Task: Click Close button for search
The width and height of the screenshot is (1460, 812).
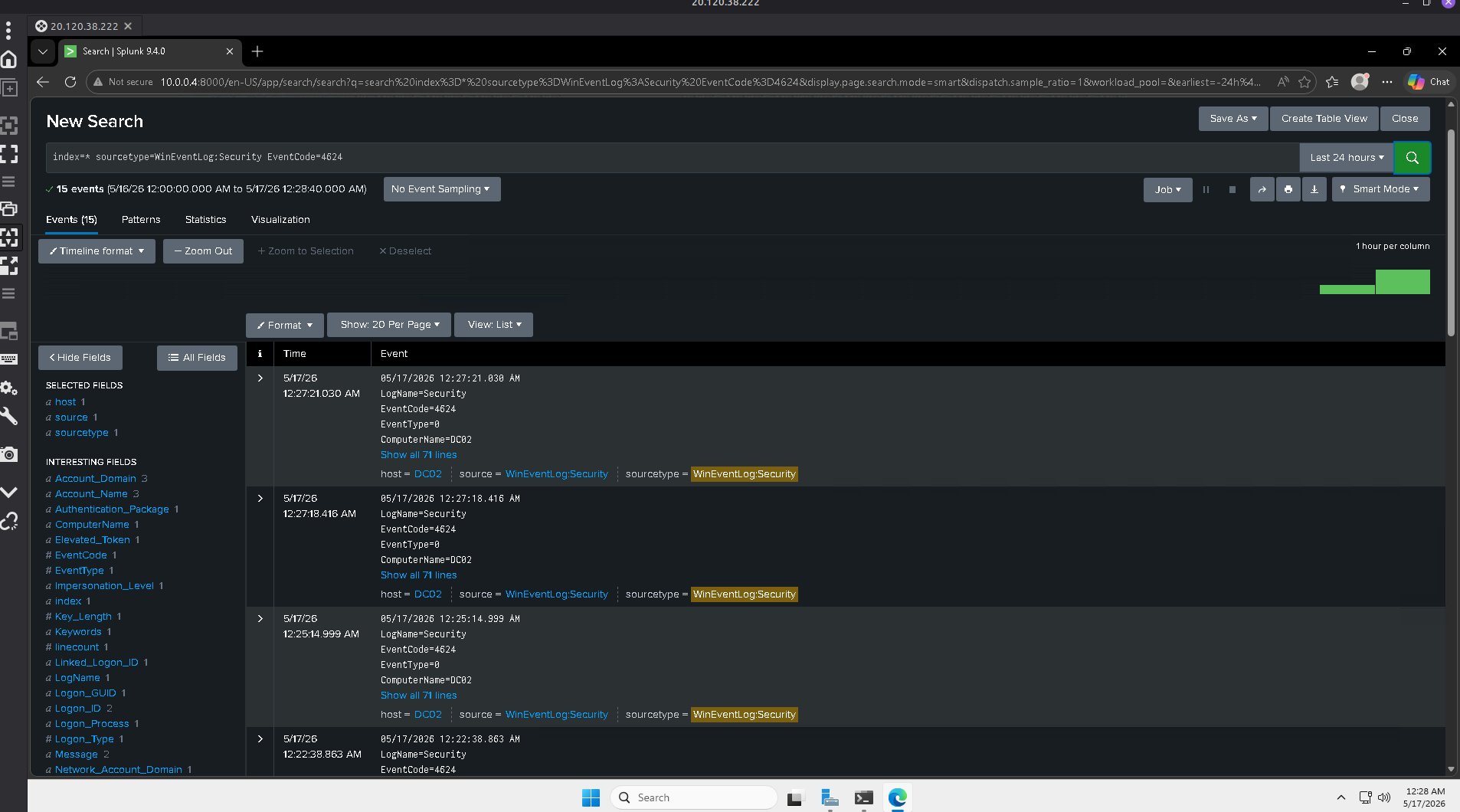Action: (1404, 119)
